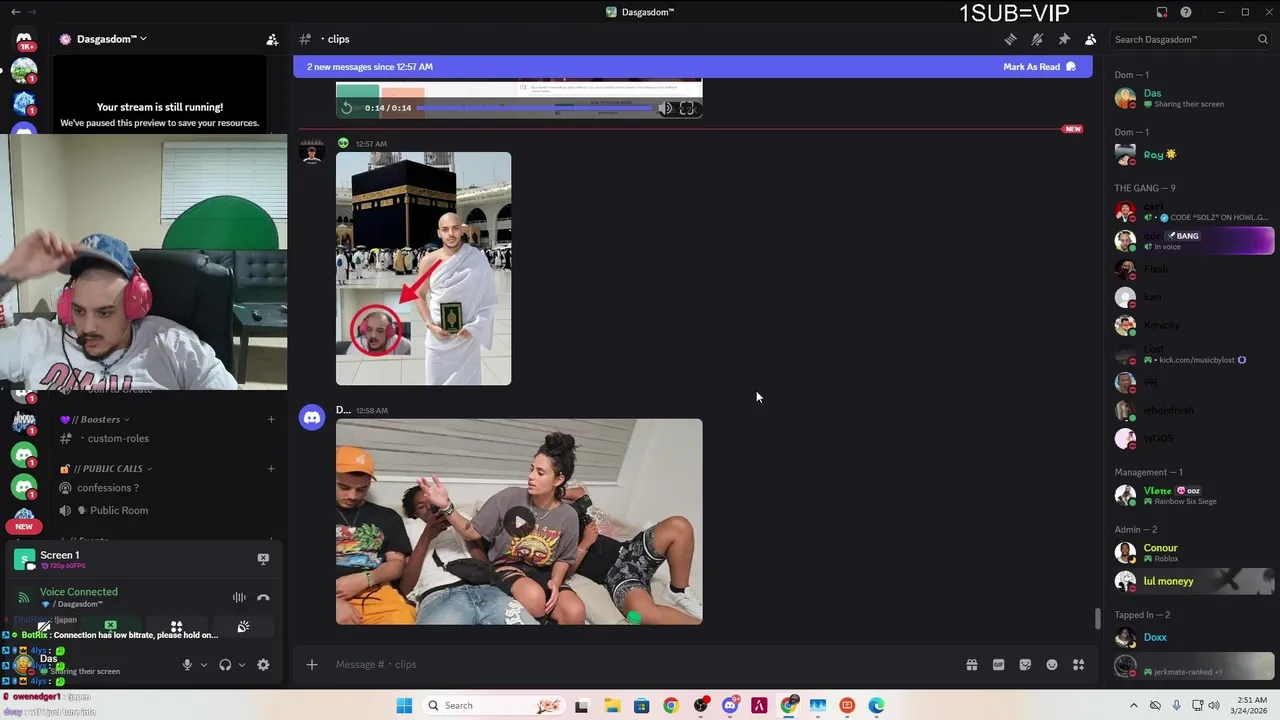Go back with title bar arrow

(x=15, y=12)
